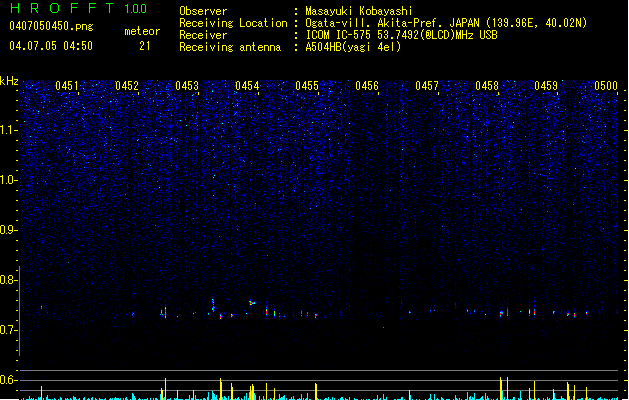629x400 pixels.
Task: Click the 0456 time marker
Action: 367,86
